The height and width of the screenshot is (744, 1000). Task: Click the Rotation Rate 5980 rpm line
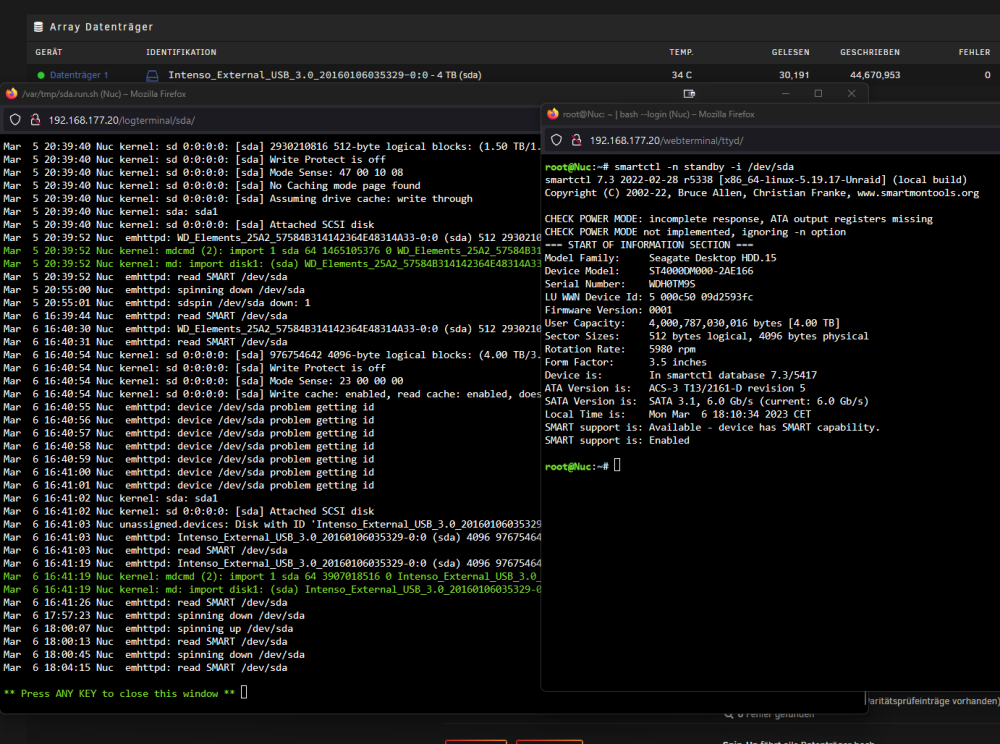(620, 349)
